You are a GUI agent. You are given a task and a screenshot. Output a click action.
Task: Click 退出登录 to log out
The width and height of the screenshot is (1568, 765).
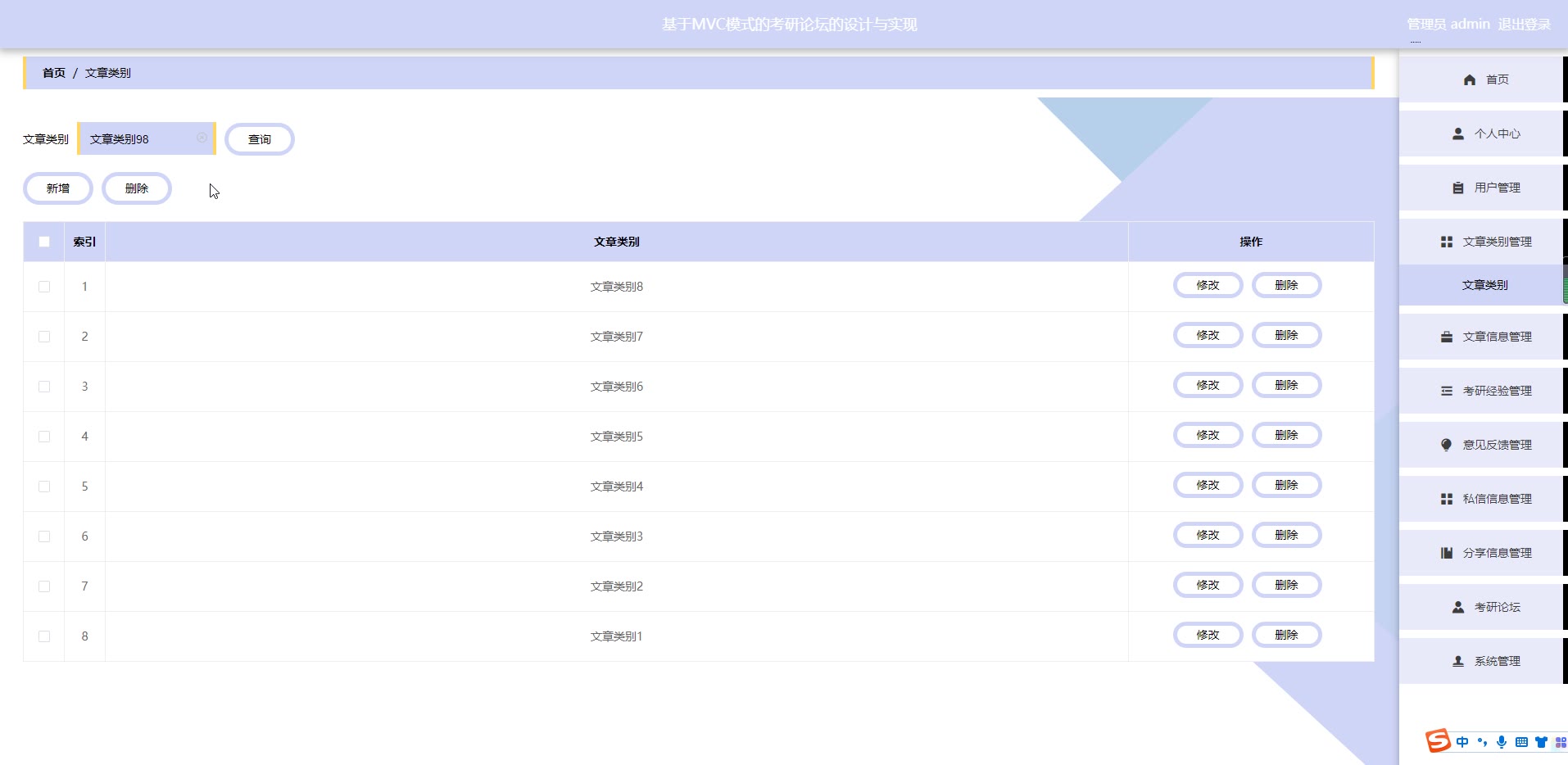(x=1525, y=25)
